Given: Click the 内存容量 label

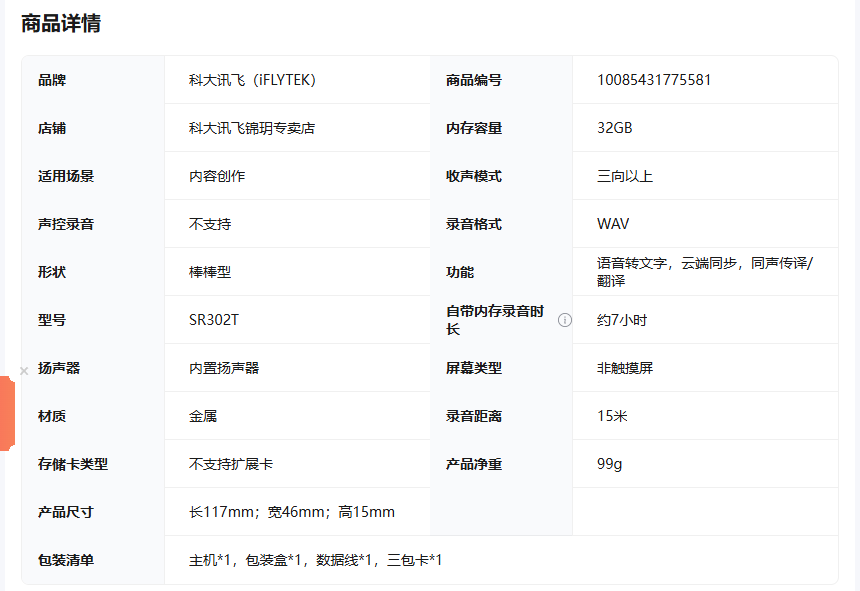Looking at the screenshot, I should tap(474, 128).
